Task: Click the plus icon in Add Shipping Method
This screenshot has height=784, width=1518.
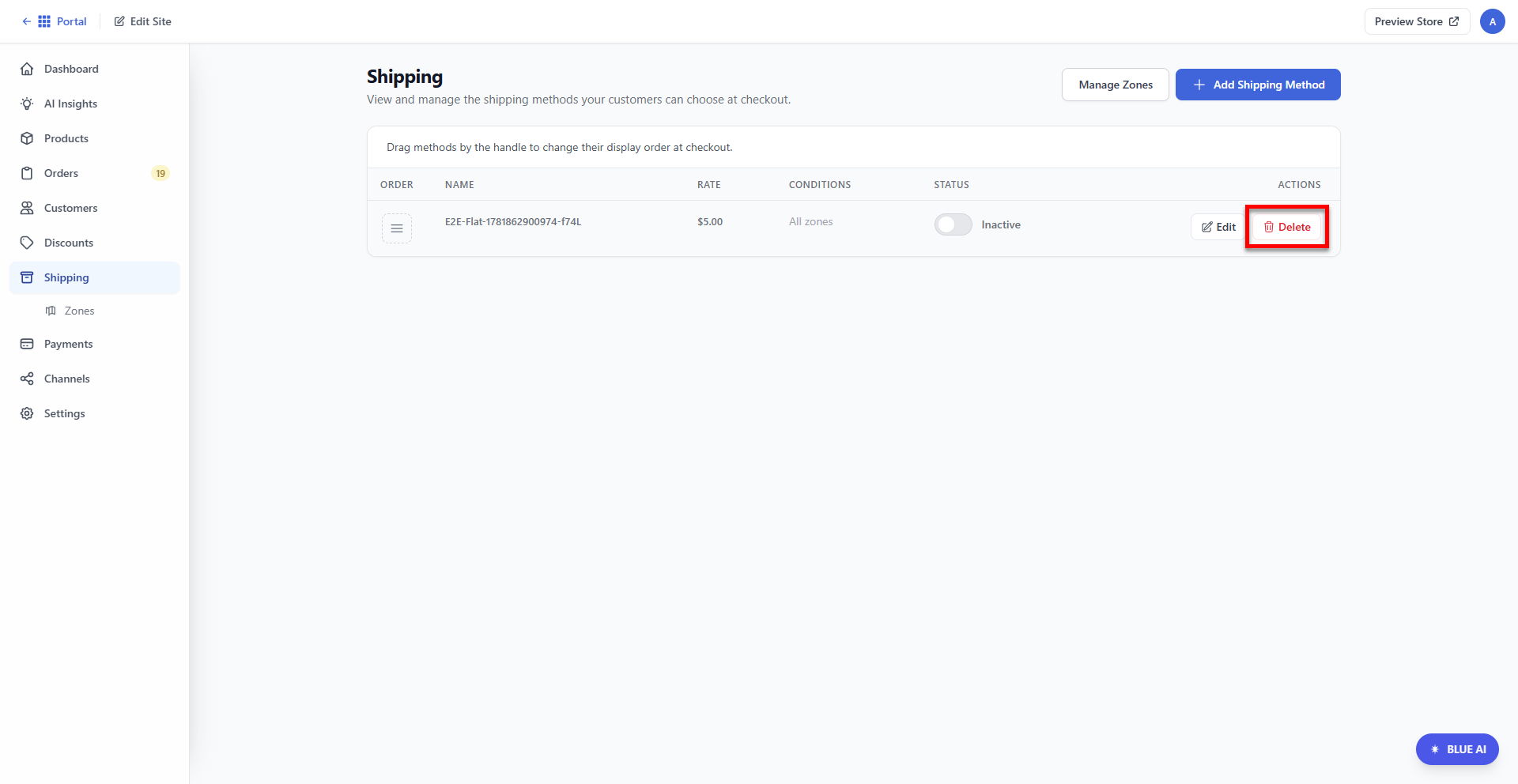Action: (1199, 85)
